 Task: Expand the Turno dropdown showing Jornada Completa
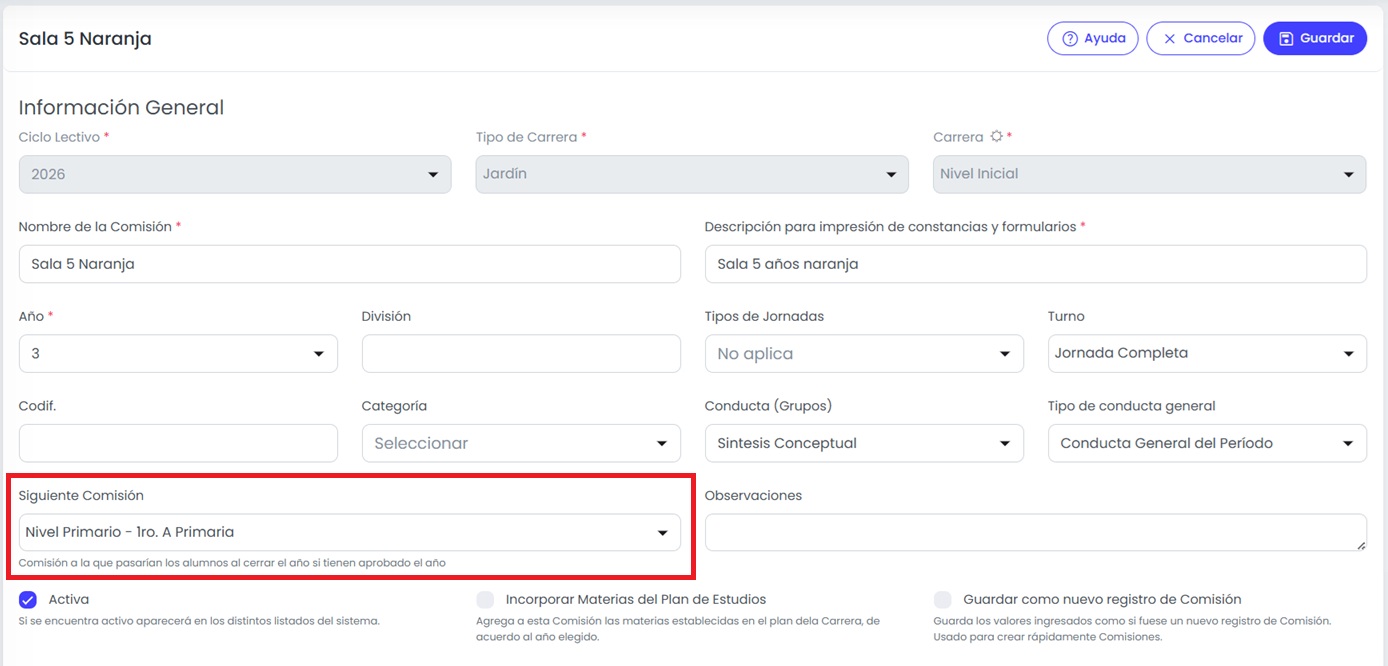click(x=1207, y=353)
